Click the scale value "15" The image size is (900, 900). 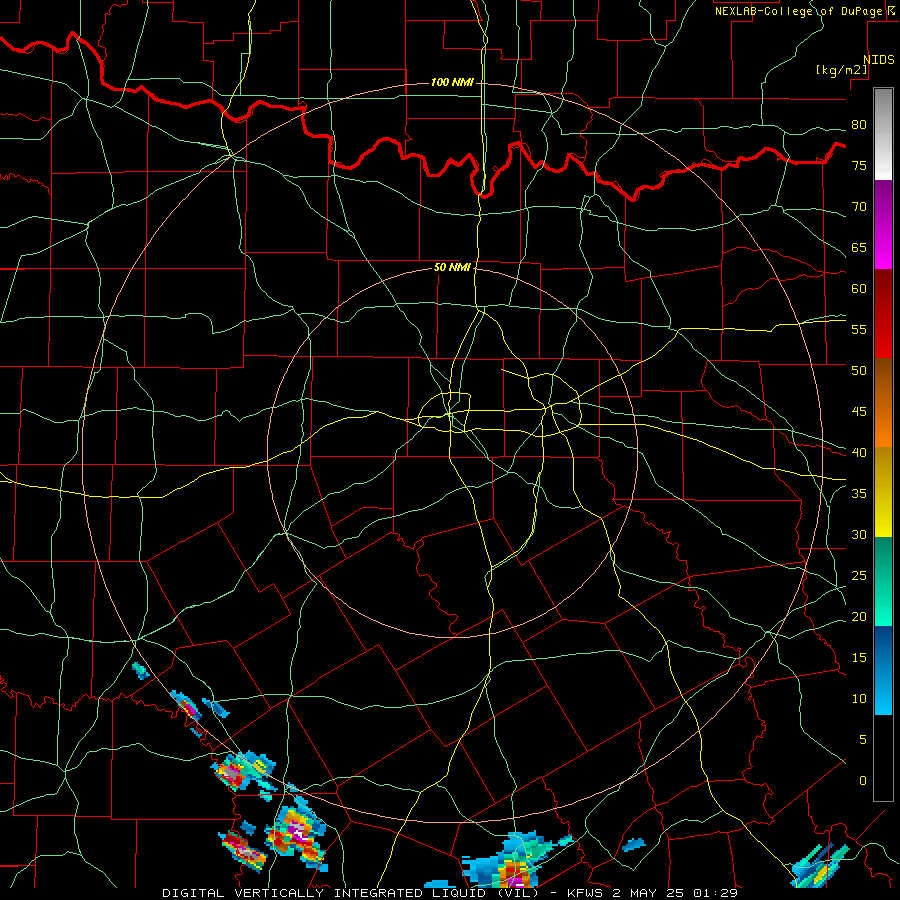[x=859, y=657]
